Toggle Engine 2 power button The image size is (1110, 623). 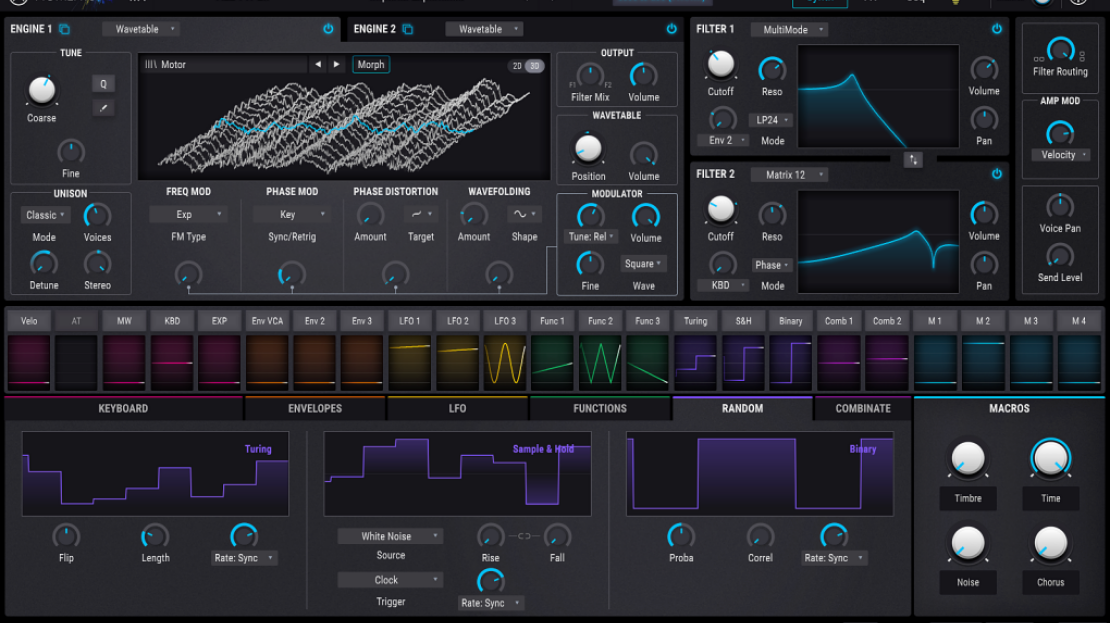coord(671,29)
